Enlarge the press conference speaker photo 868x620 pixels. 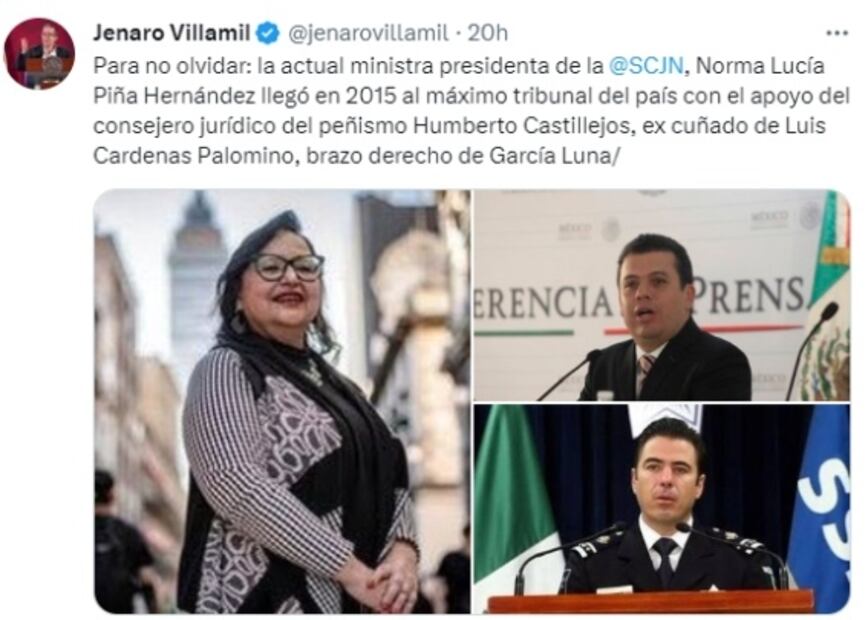(662, 295)
